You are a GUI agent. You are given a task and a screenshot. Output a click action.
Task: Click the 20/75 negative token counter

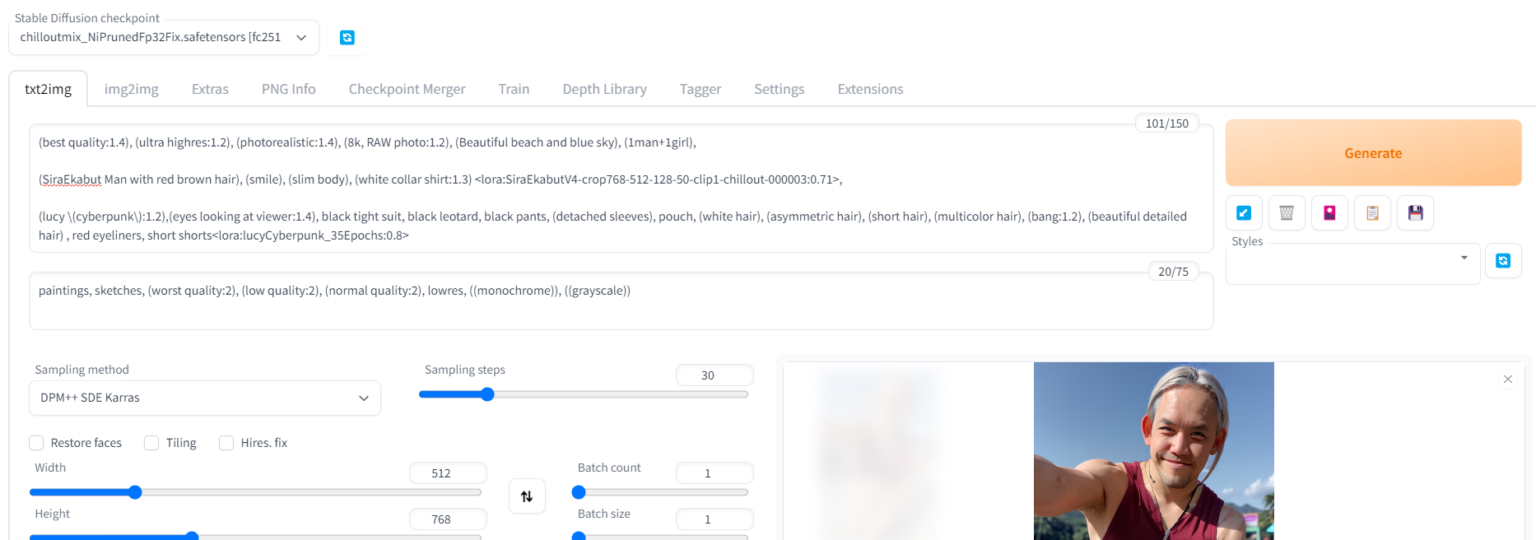[1173, 272]
